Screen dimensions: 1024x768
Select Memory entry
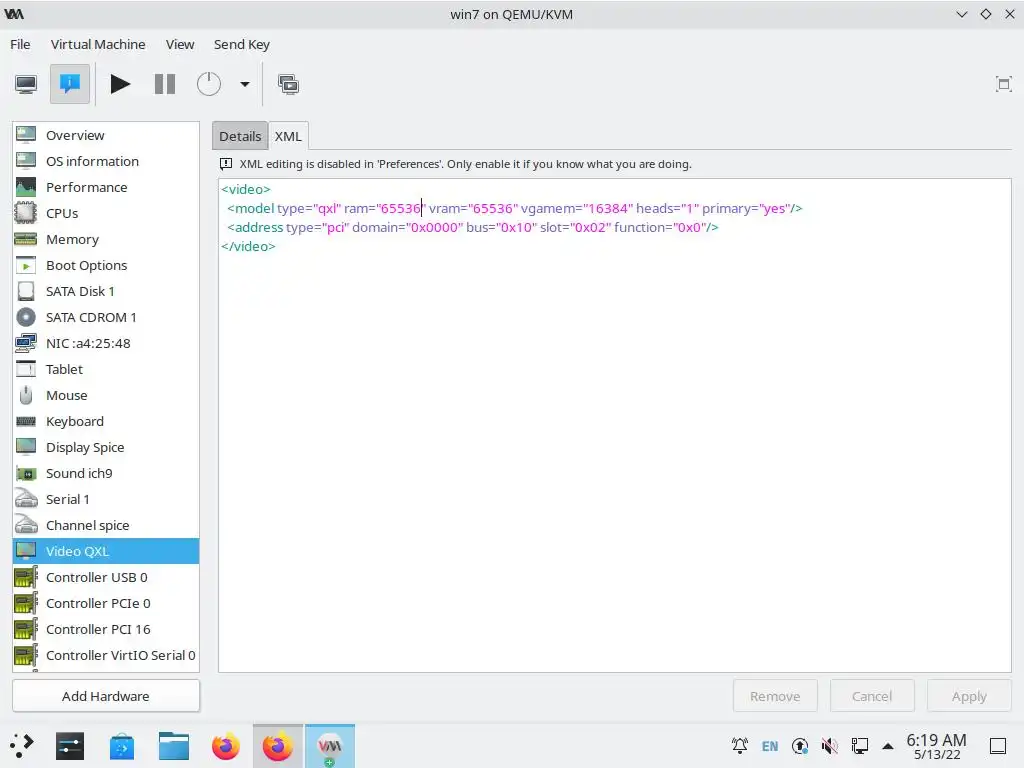(x=106, y=240)
